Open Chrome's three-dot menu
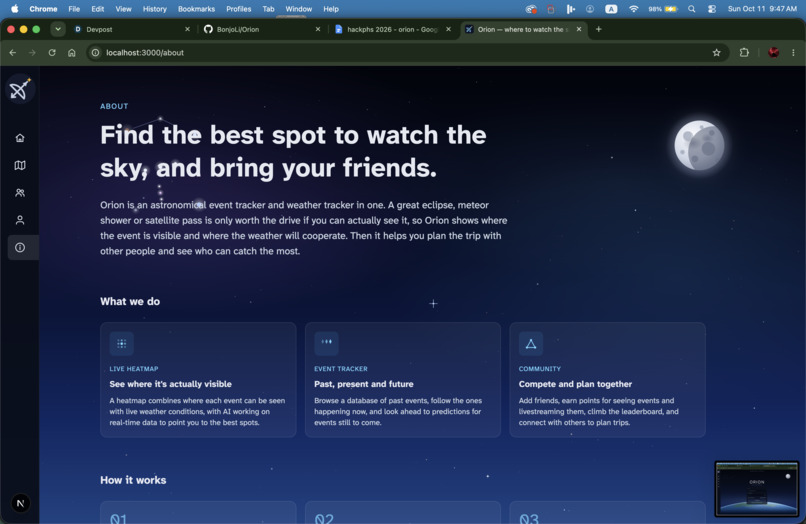This screenshot has width=806, height=524. [x=793, y=52]
